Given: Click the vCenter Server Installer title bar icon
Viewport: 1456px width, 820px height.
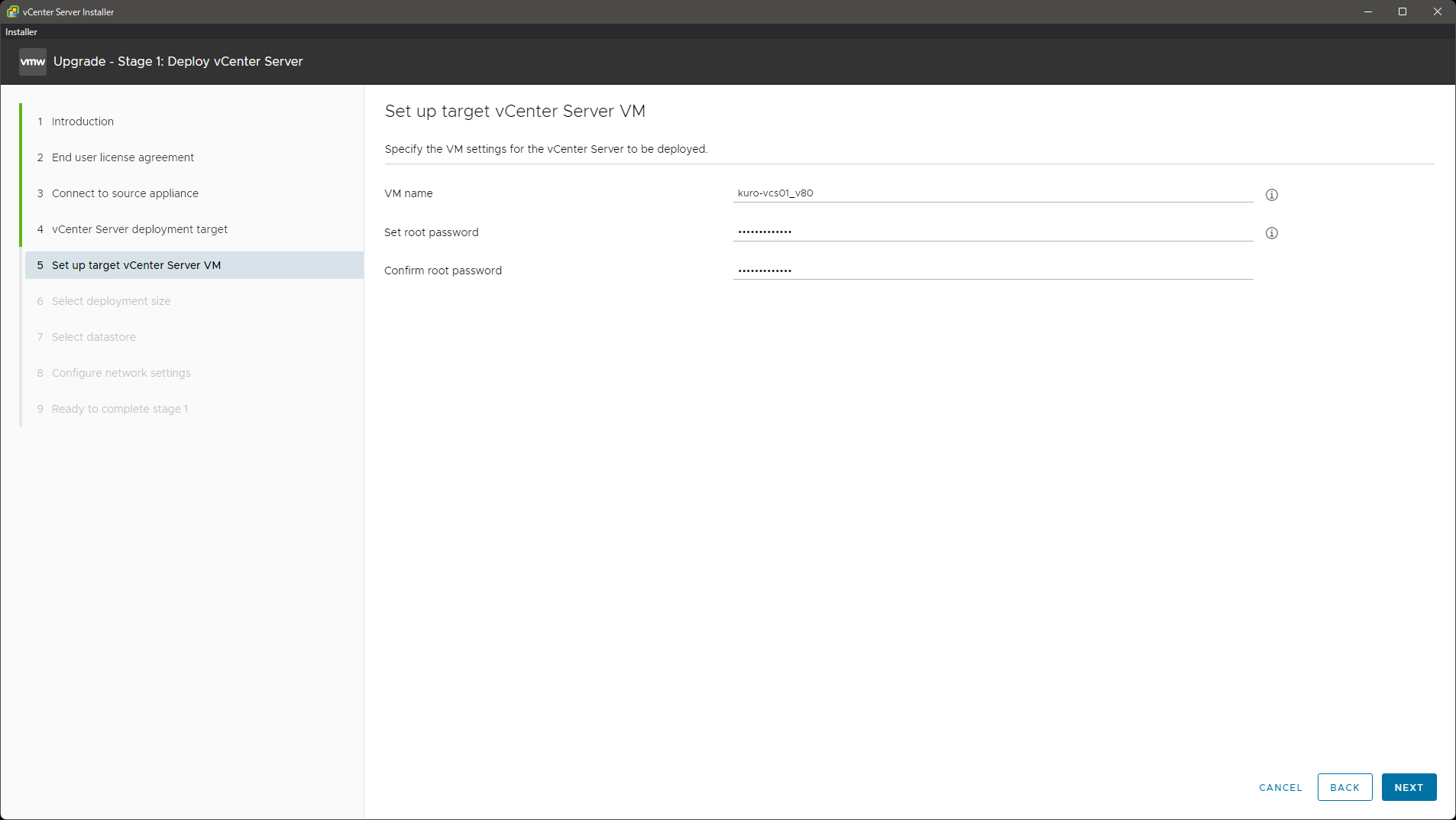Looking at the screenshot, I should (12, 11).
